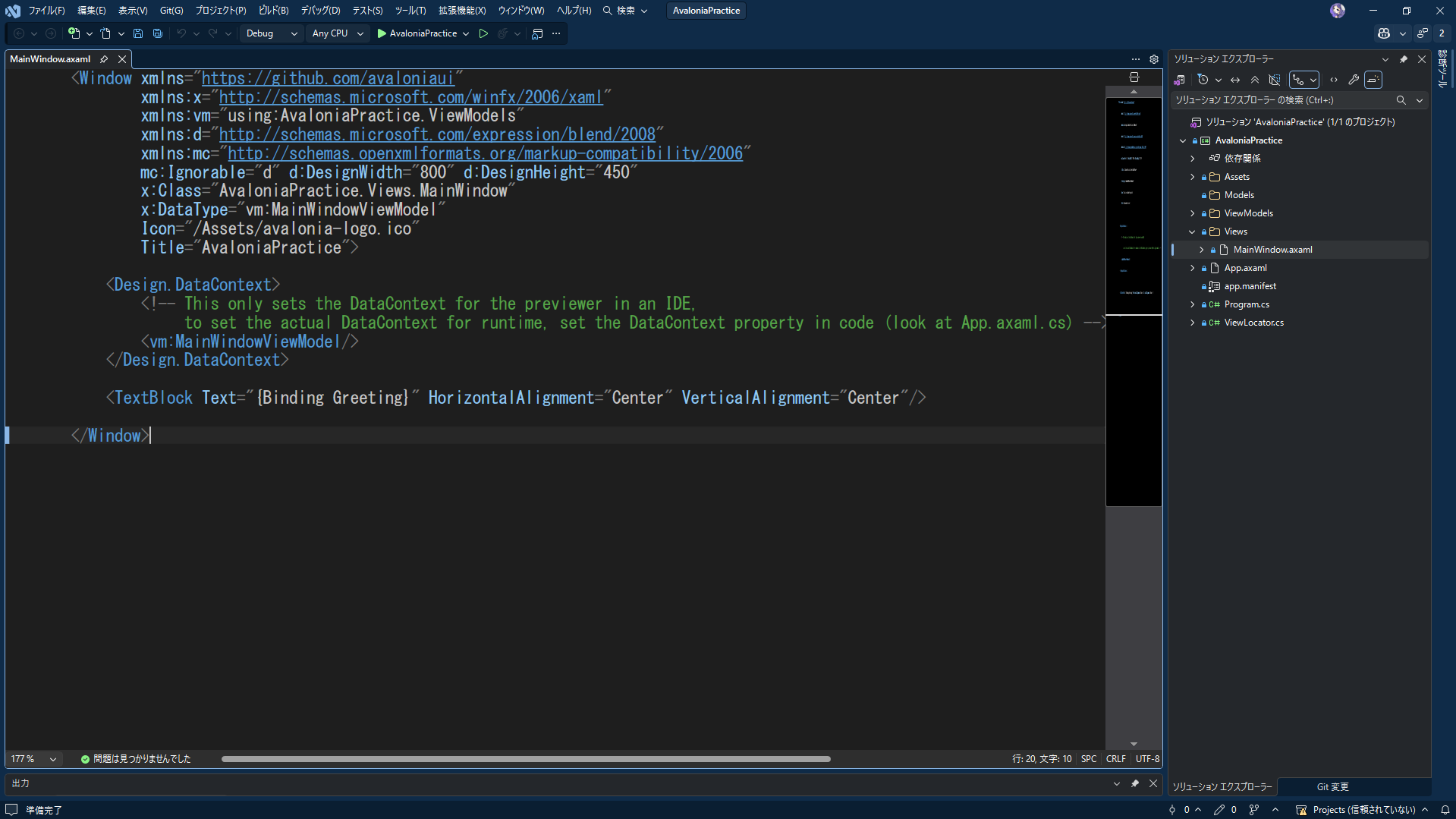Click the Solution Explorer view switcher icon
1456x819 pixels.
[1180, 80]
